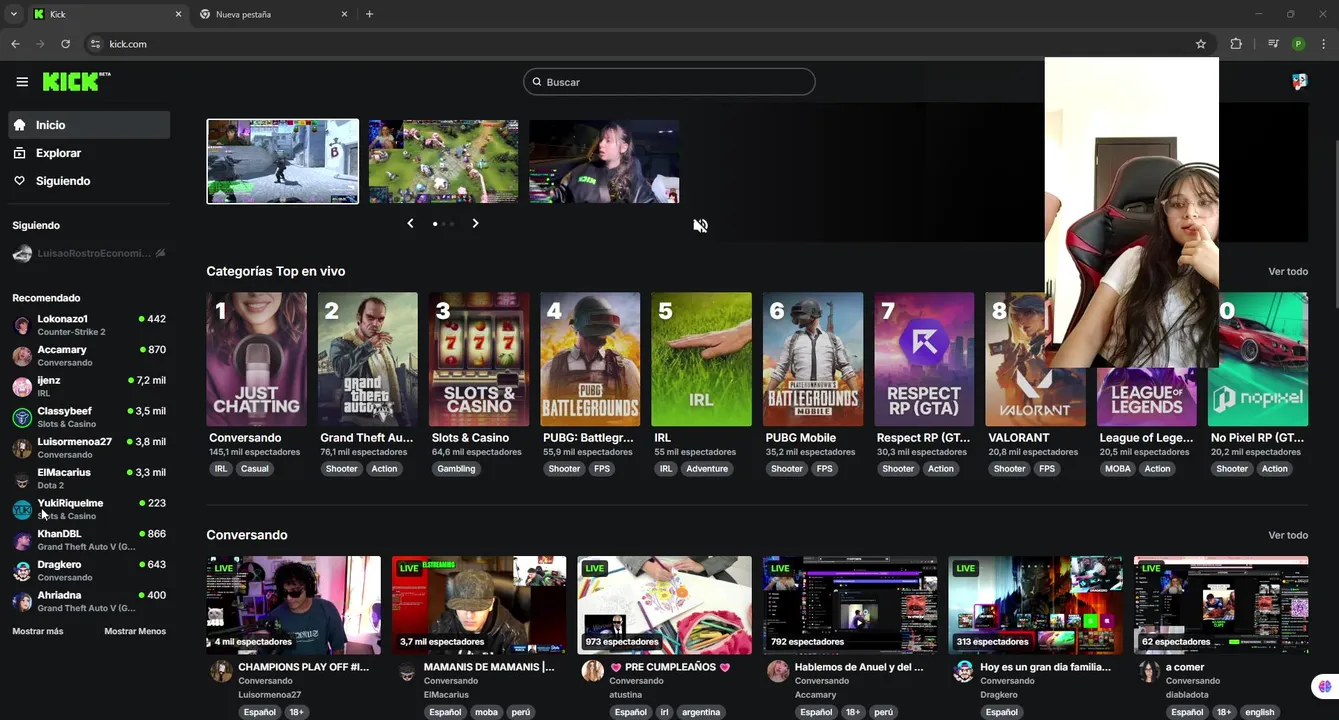
Task: Open the PUBG Battlegrounds category card
Action: tap(590, 359)
